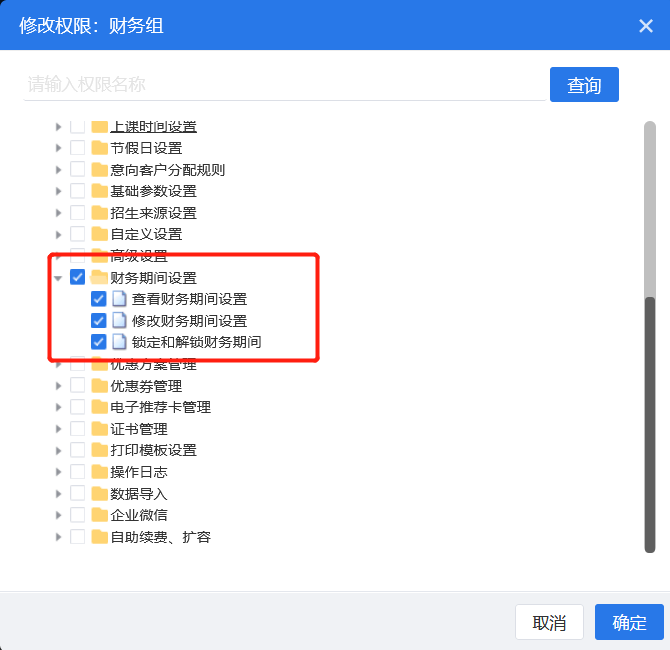Image resolution: width=670 pixels, height=650 pixels.
Task: Click the document icon of 锁定和解锁财务期间
Action: tap(119, 342)
